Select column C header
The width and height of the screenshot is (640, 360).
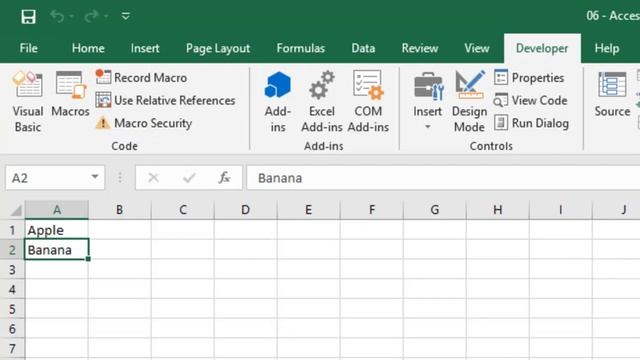coord(183,210)
